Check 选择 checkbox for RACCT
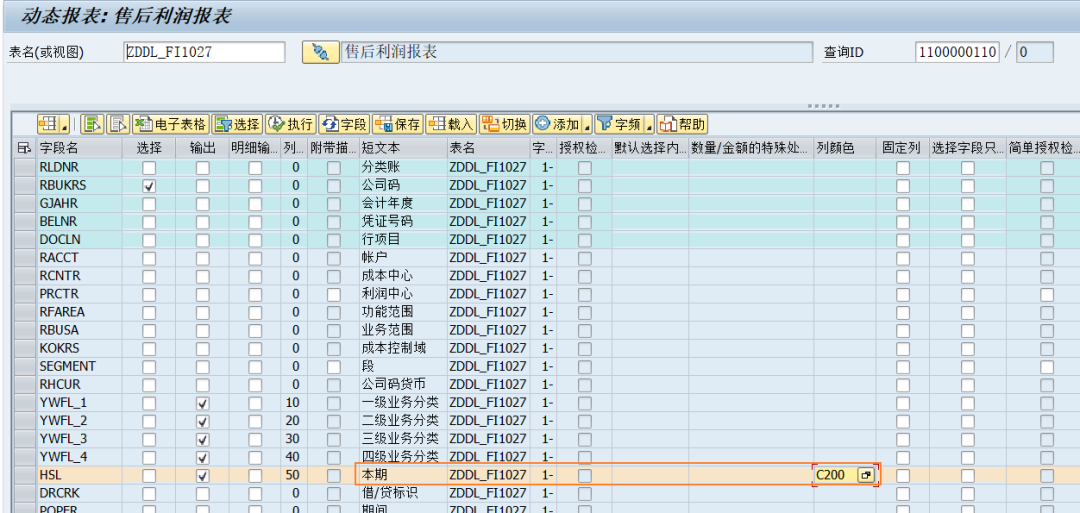Viewport: 1080px width, 513px height. [149, 258]
